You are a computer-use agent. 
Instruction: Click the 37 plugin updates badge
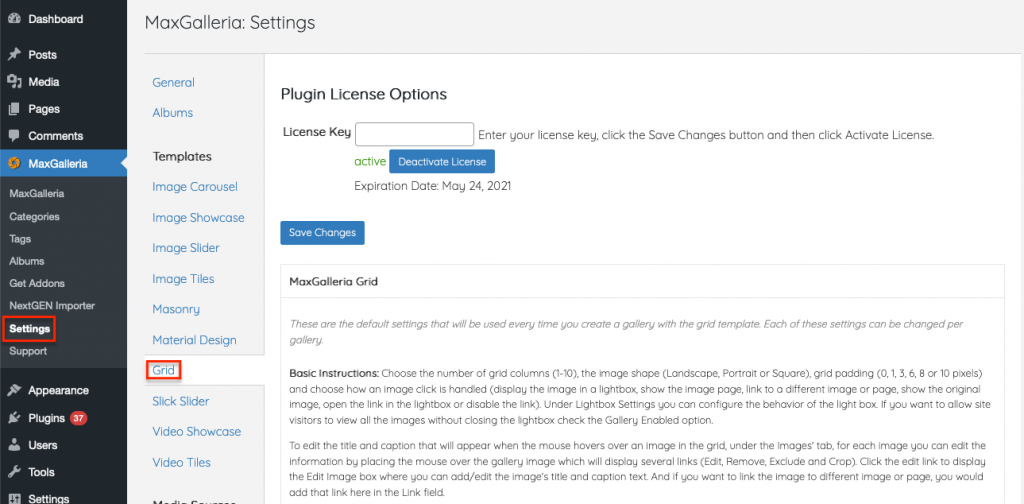pyautogui.click(x=78, y=418)
